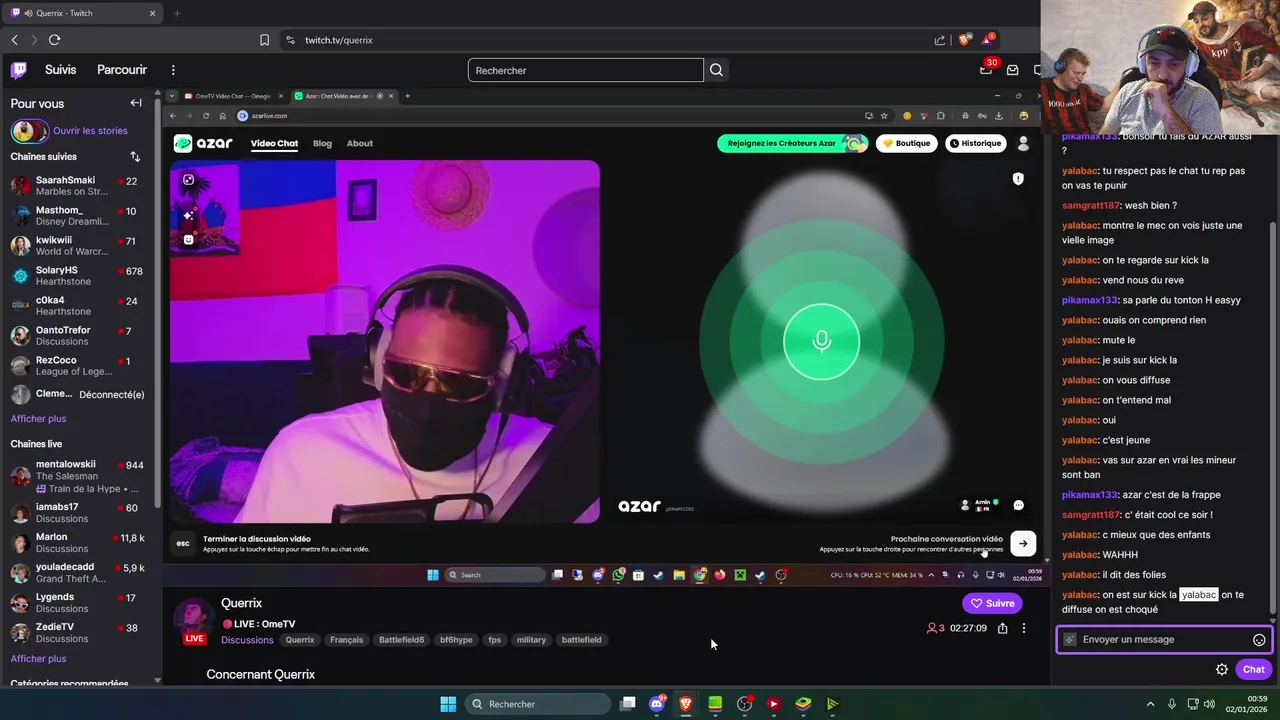Click Ouvrir les stories link

coord(90,130)
